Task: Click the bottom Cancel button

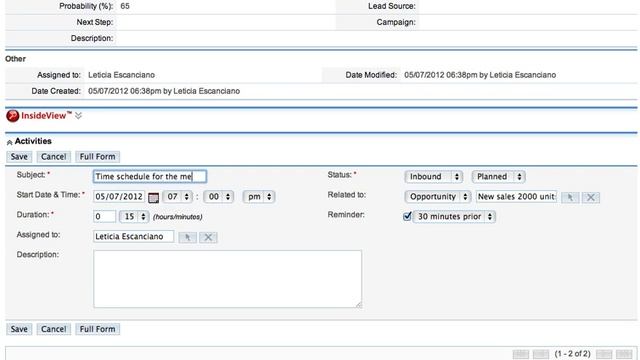Action: pyautogui.click(x=53, y=329)
